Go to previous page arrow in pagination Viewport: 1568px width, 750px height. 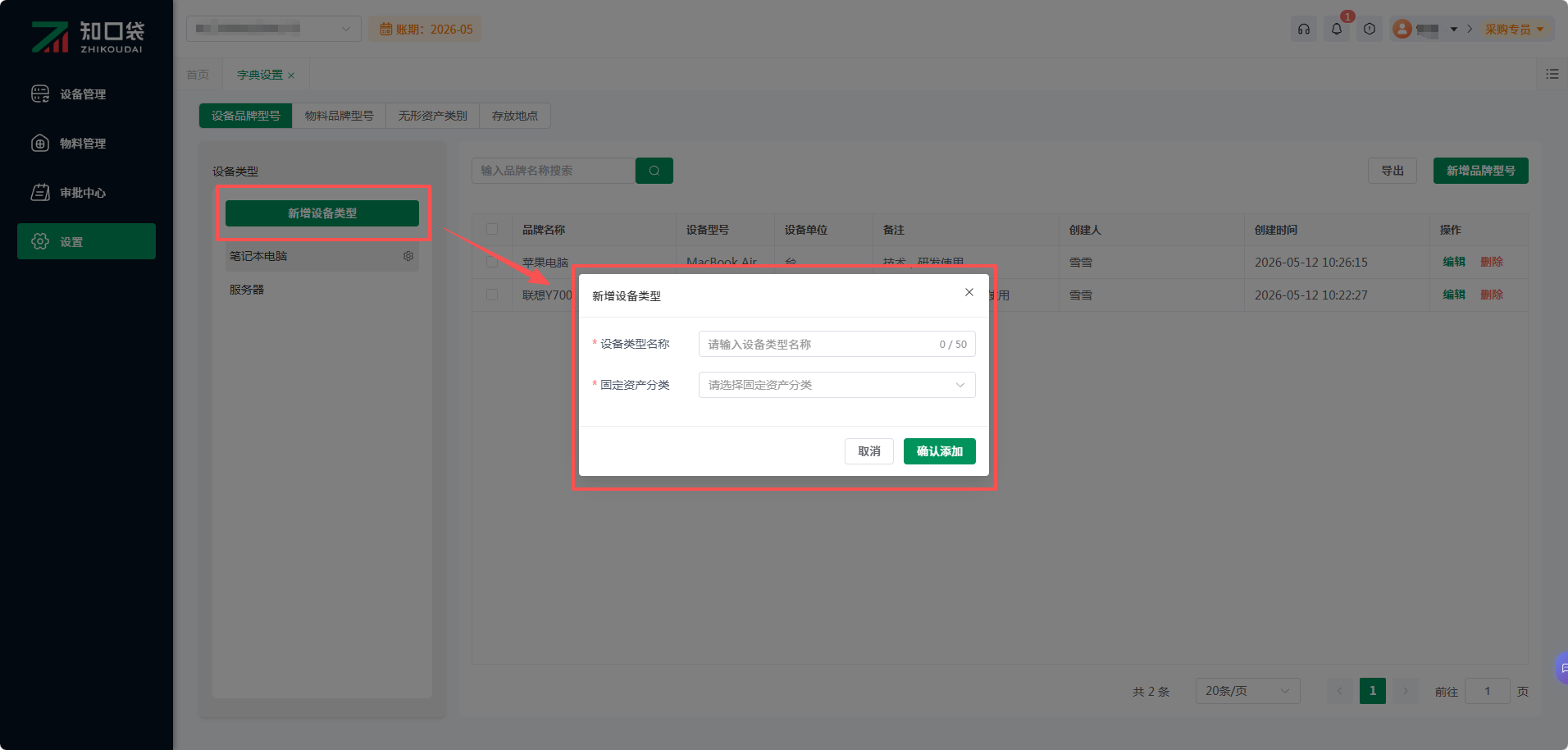(x=1340, y=691)
